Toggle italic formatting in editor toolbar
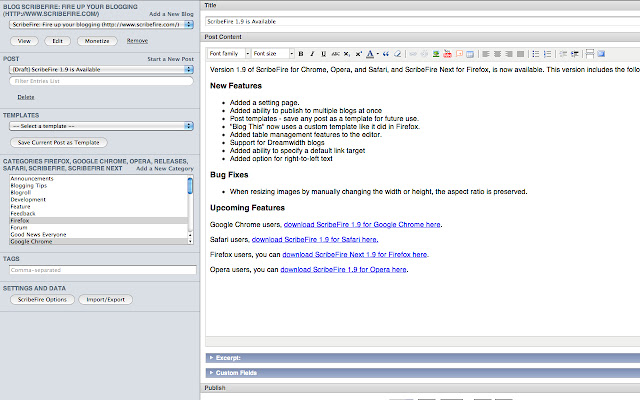 pos(312,54)
